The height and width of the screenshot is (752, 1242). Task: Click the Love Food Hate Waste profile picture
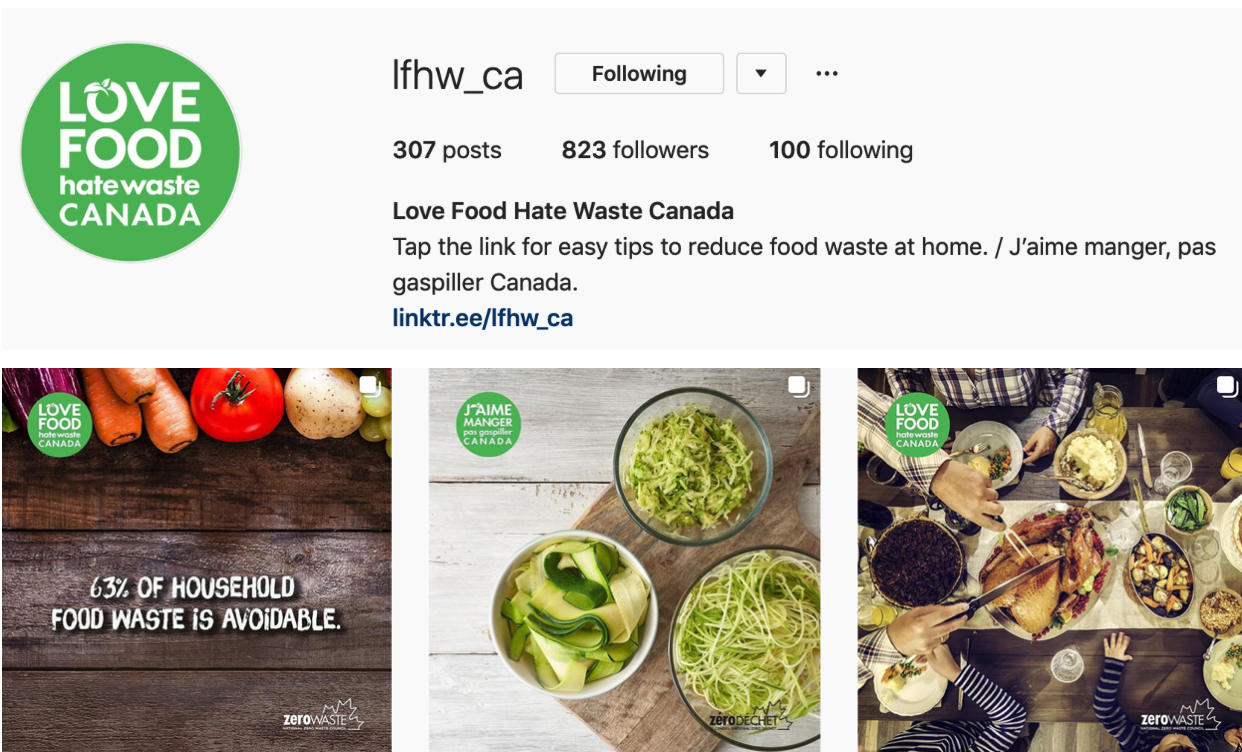point(131,153)
